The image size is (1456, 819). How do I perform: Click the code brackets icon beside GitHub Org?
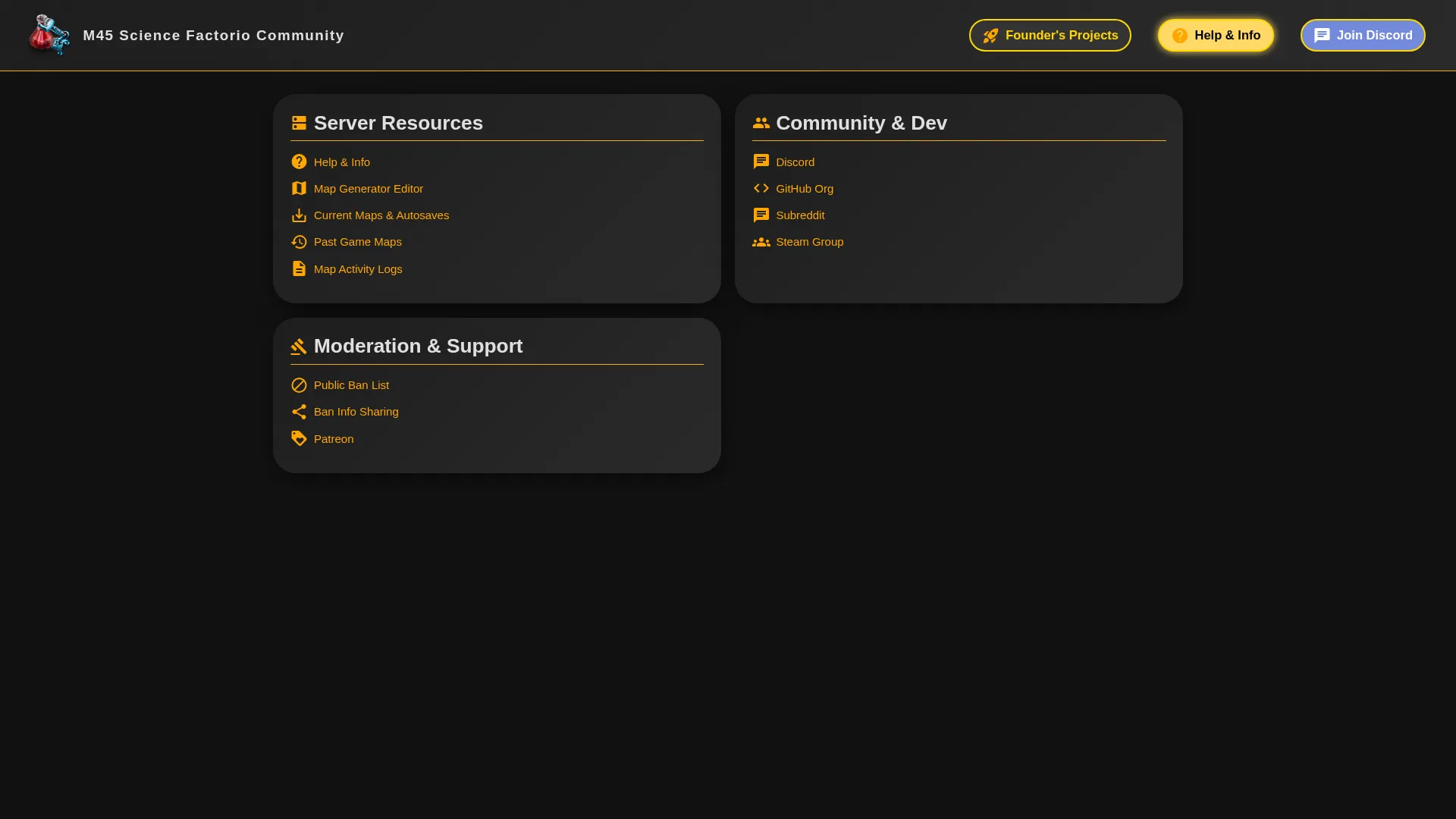click(x=761, y=189)
